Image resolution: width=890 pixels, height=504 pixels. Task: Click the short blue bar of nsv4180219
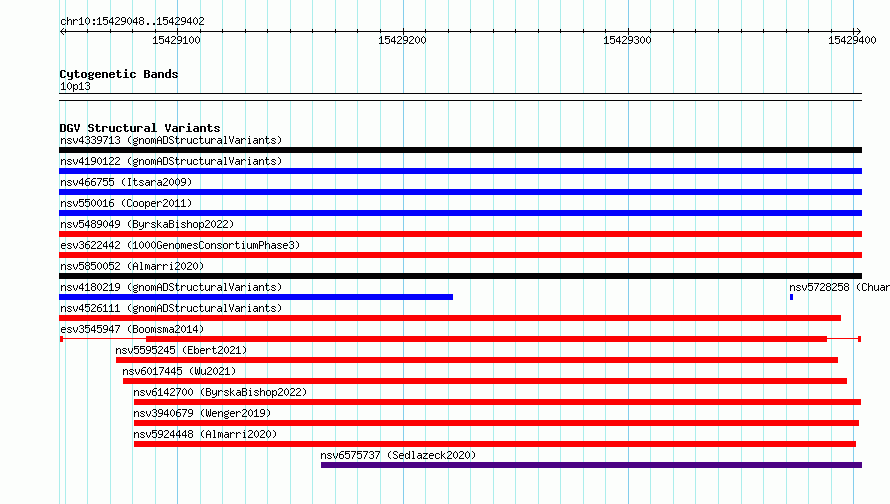(x=256, y=297)
